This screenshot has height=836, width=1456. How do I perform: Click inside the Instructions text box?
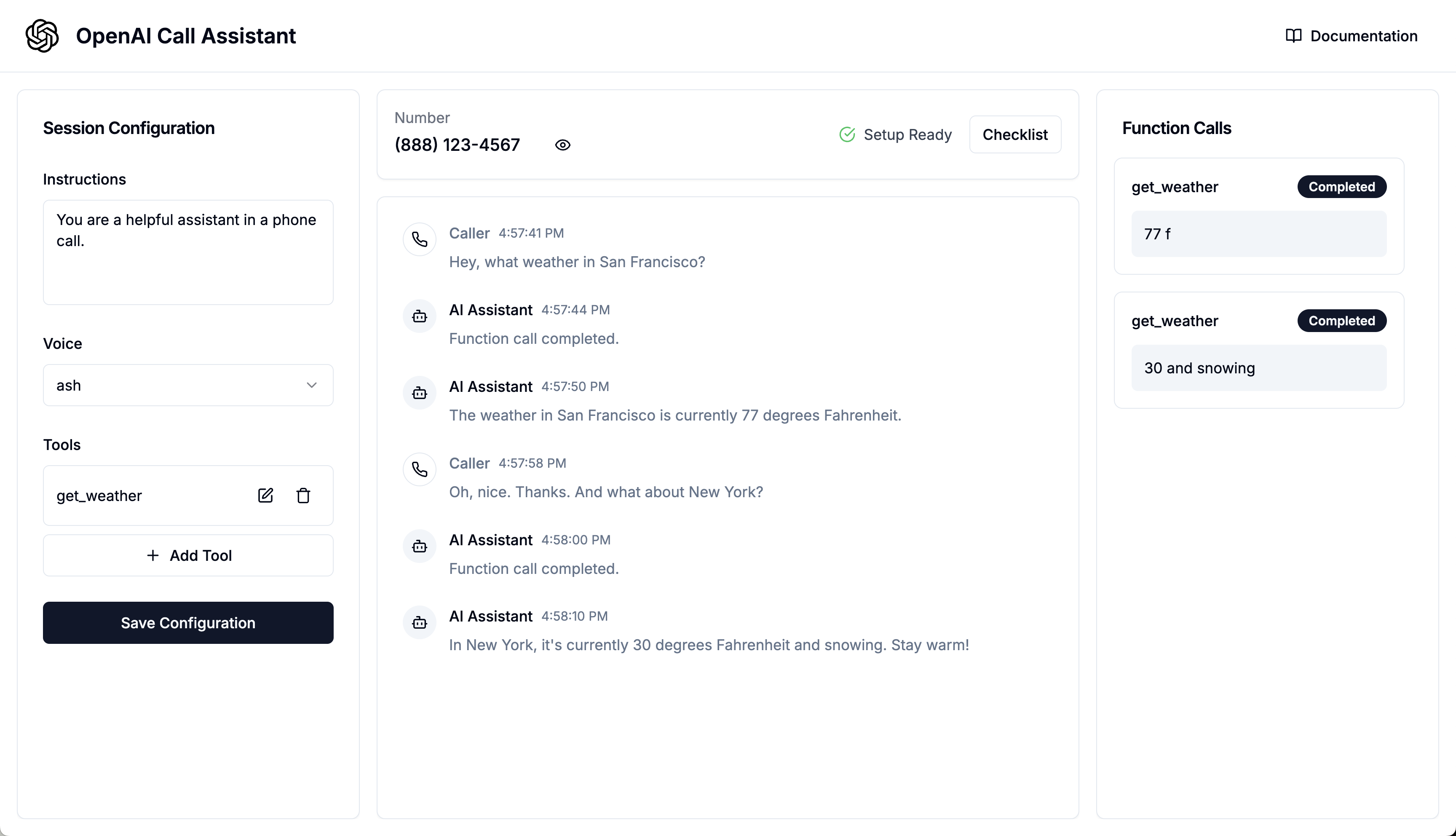click(x=187, y=253)
